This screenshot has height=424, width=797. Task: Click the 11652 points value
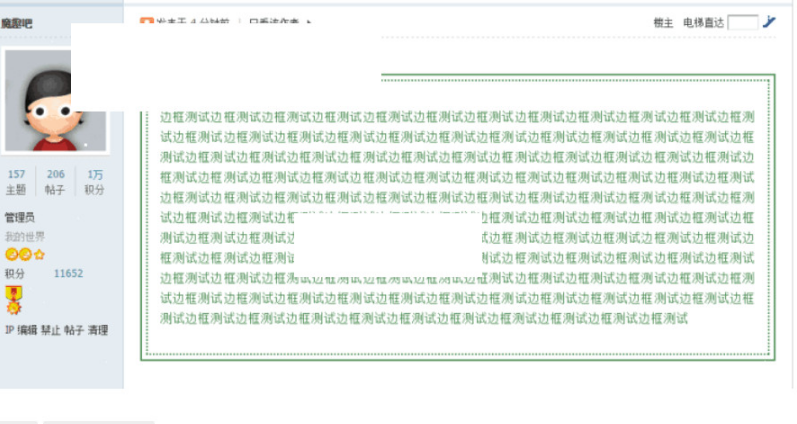tap(68, 273)
